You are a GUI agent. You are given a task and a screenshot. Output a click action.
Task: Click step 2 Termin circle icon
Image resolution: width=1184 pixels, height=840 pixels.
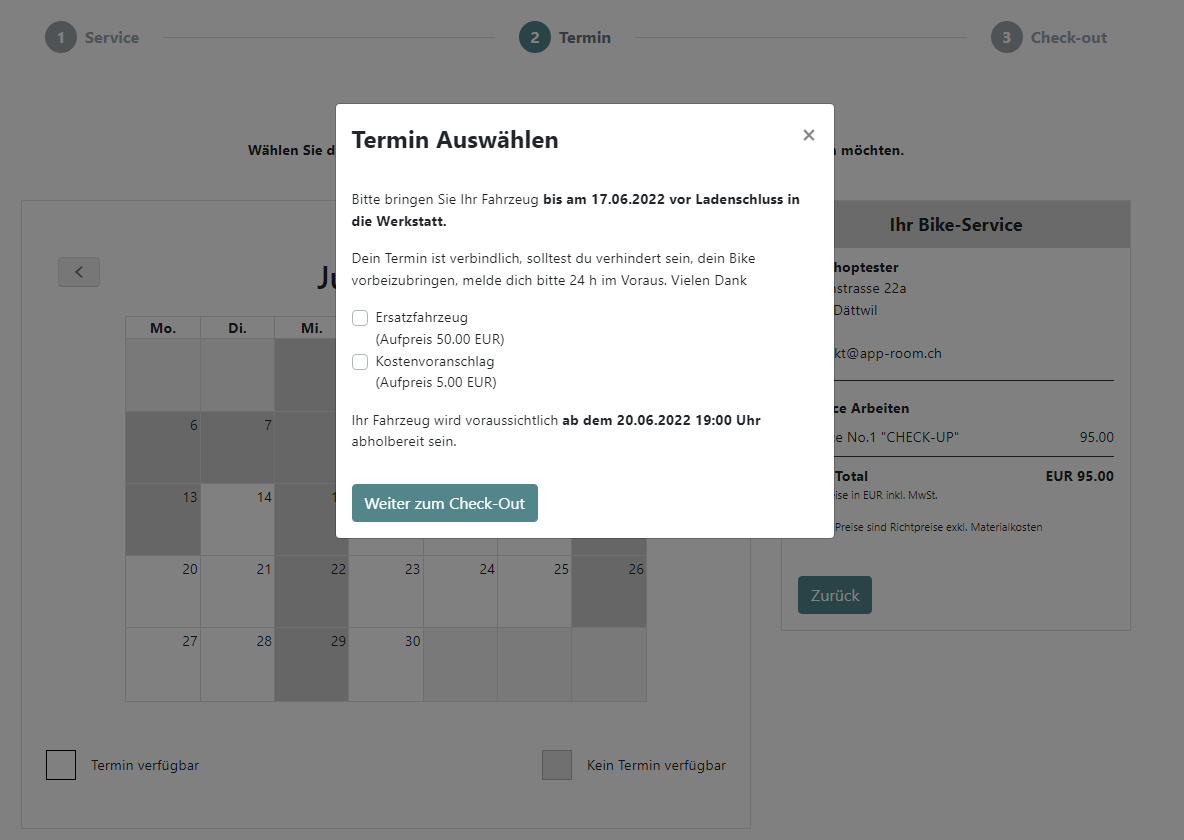(535, 38)
